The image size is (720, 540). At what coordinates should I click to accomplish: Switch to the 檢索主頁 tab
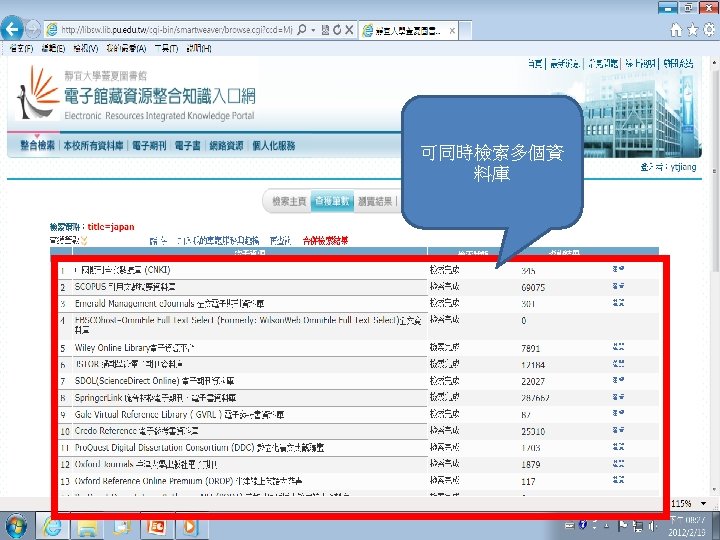(x=289, y=202)
